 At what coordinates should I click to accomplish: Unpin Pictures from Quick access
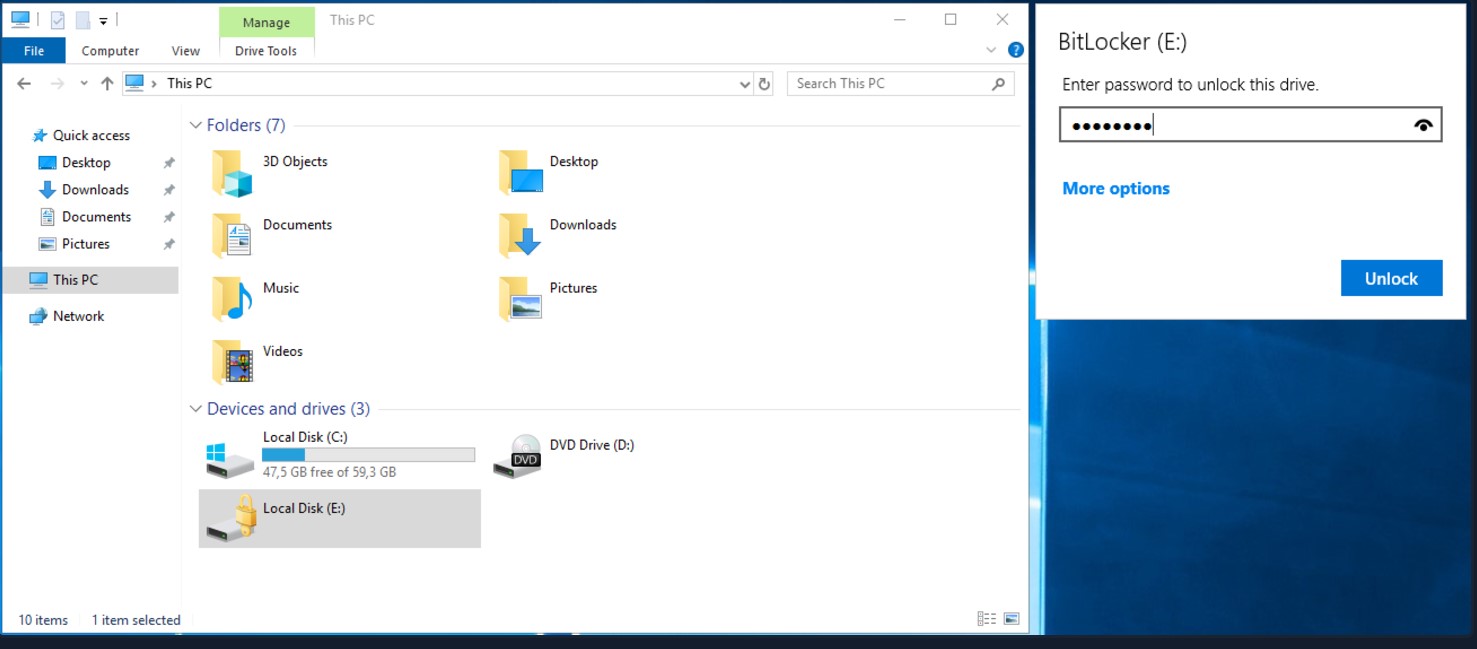tap(169, 244)
